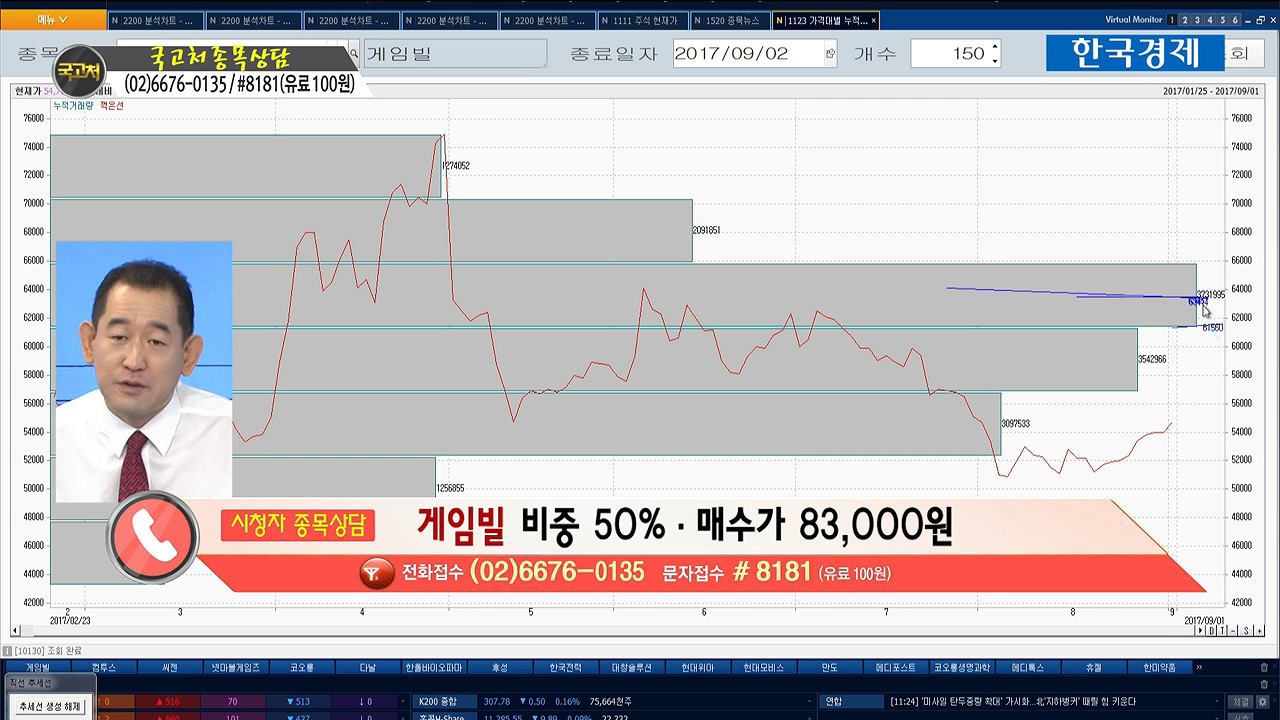Screen dimensions: 1280x720
Task: Expand more stocks with the » arrow
Action: 1199,668
